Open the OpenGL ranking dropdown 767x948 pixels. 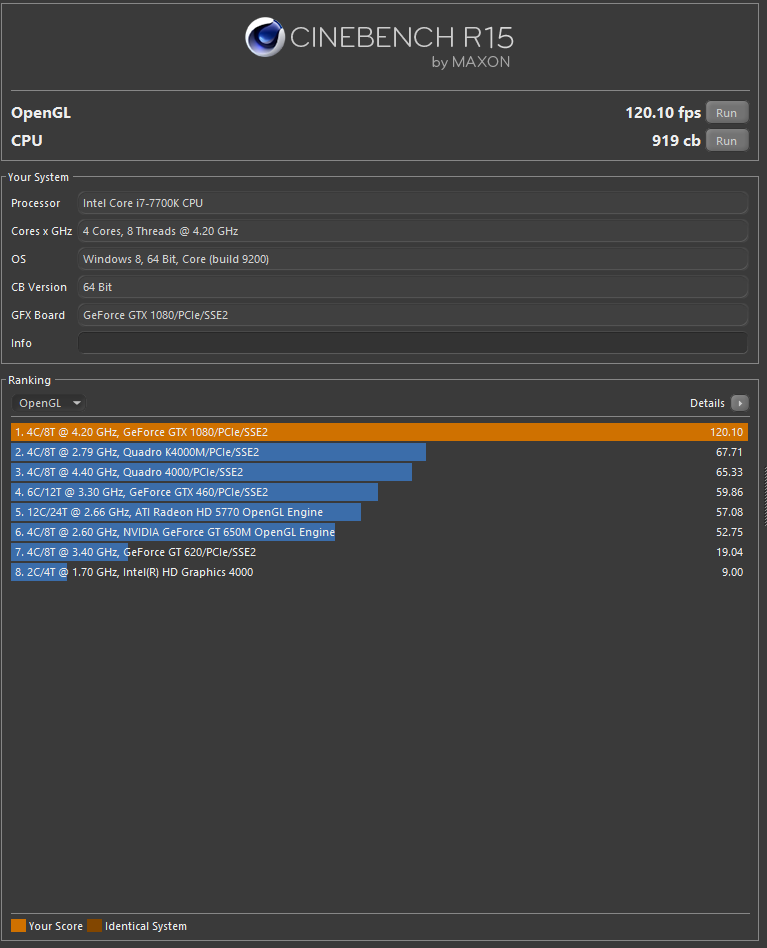(x=49, y=403)
